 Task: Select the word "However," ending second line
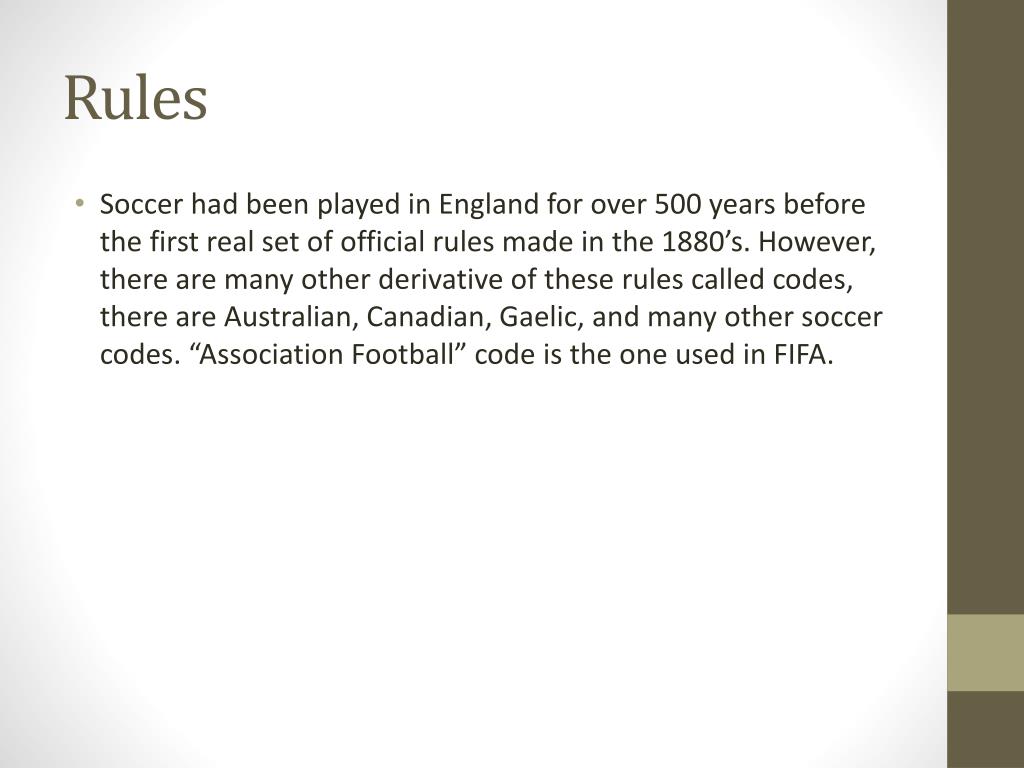[816, 242]
